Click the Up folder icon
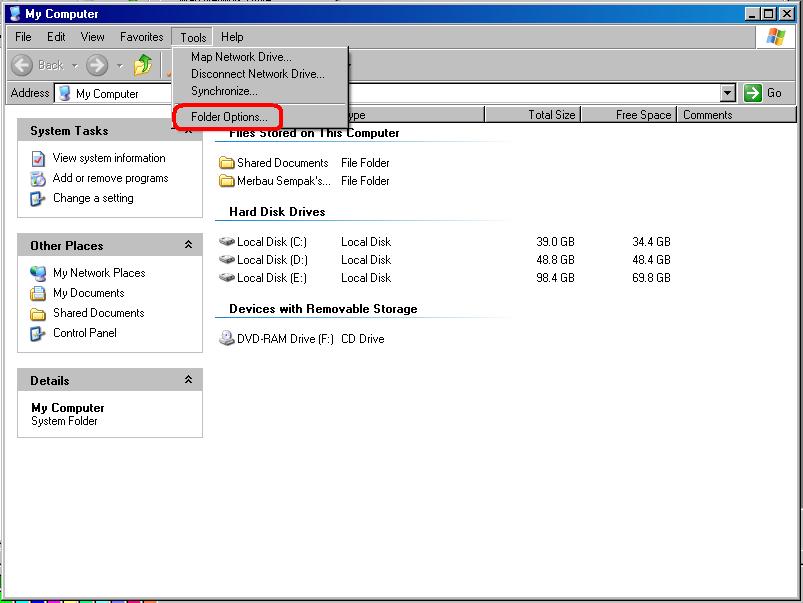Viewport: 803px width, 603px height. pyautogui.click(x=143, y=65)
